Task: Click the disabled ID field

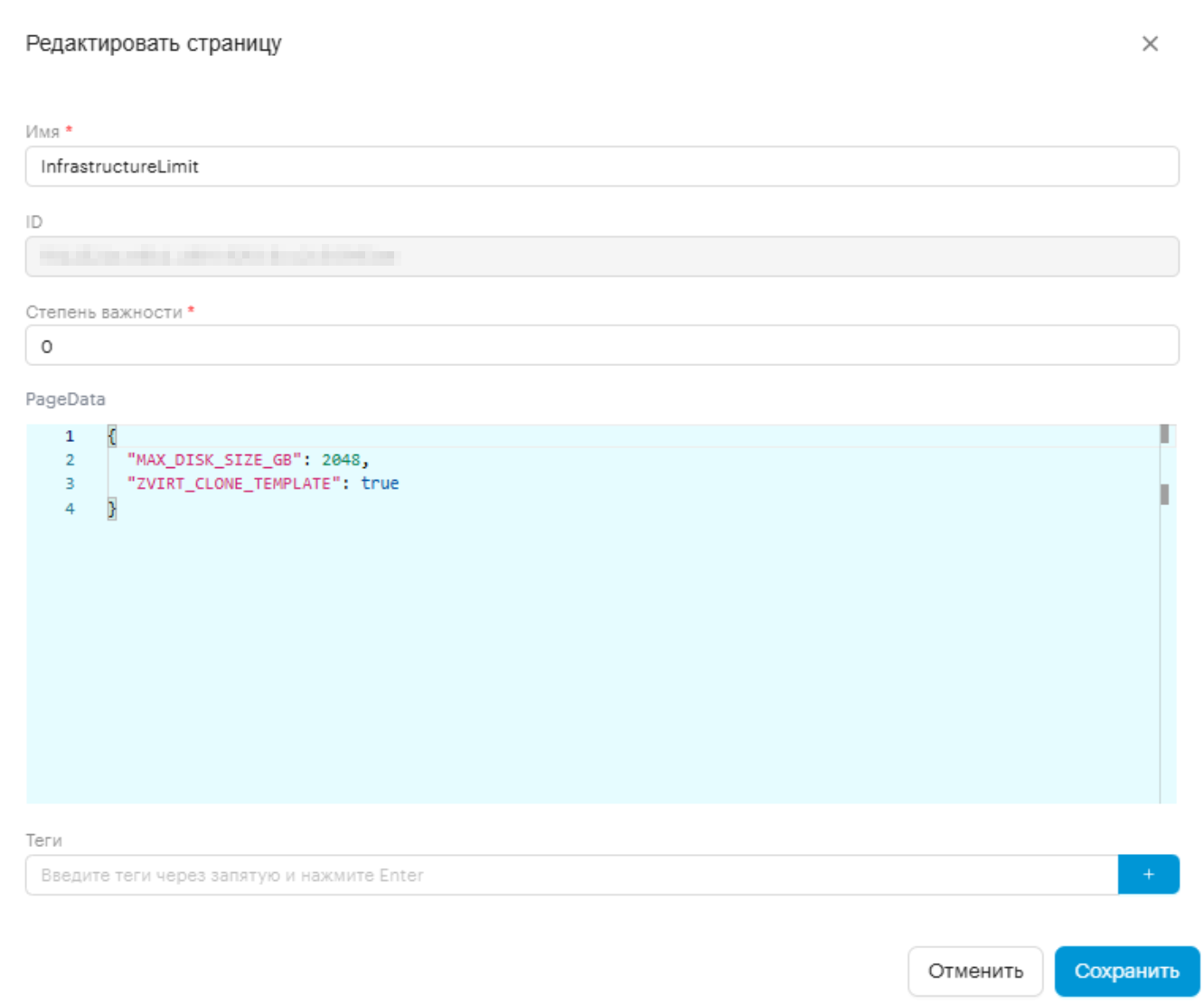Action: click(x=602, y=256)
